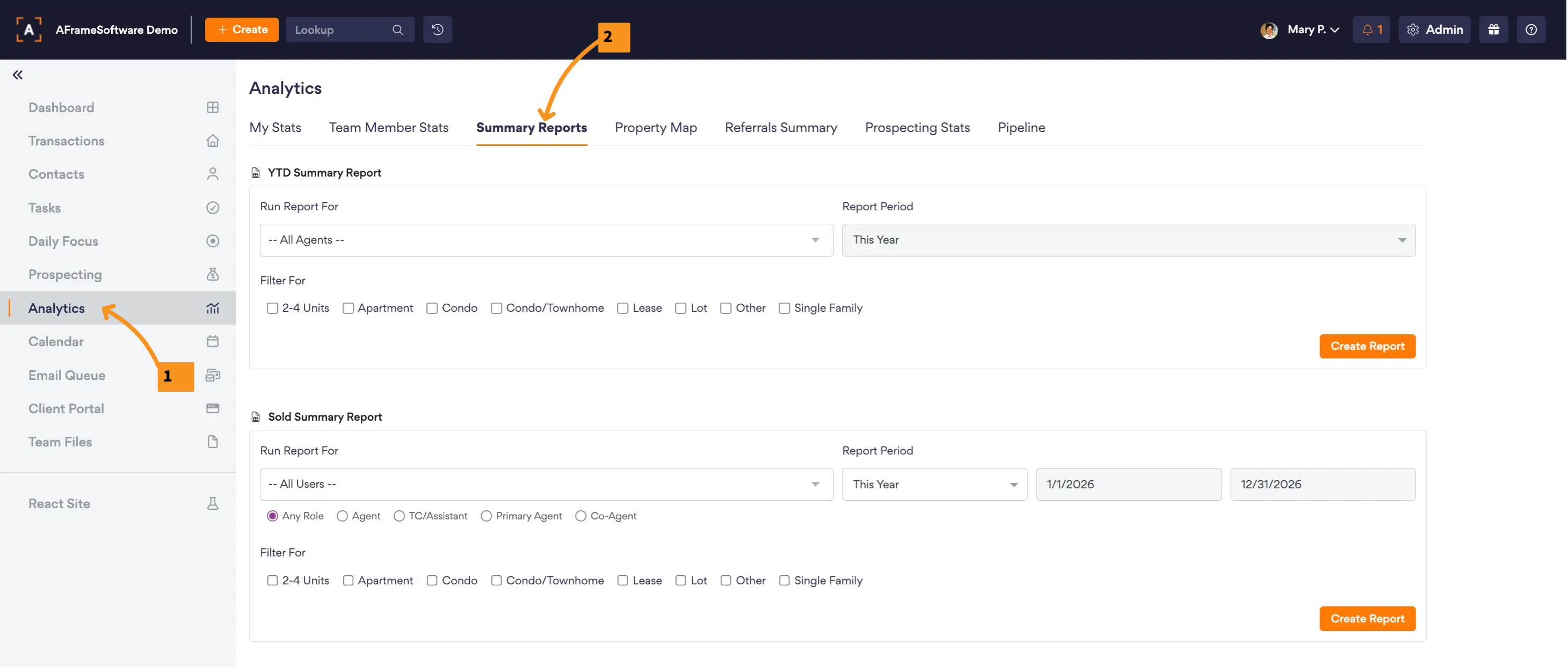
Task: Collapse the sidebar with double-chevron icon
Action: click(x=18, y=75)
